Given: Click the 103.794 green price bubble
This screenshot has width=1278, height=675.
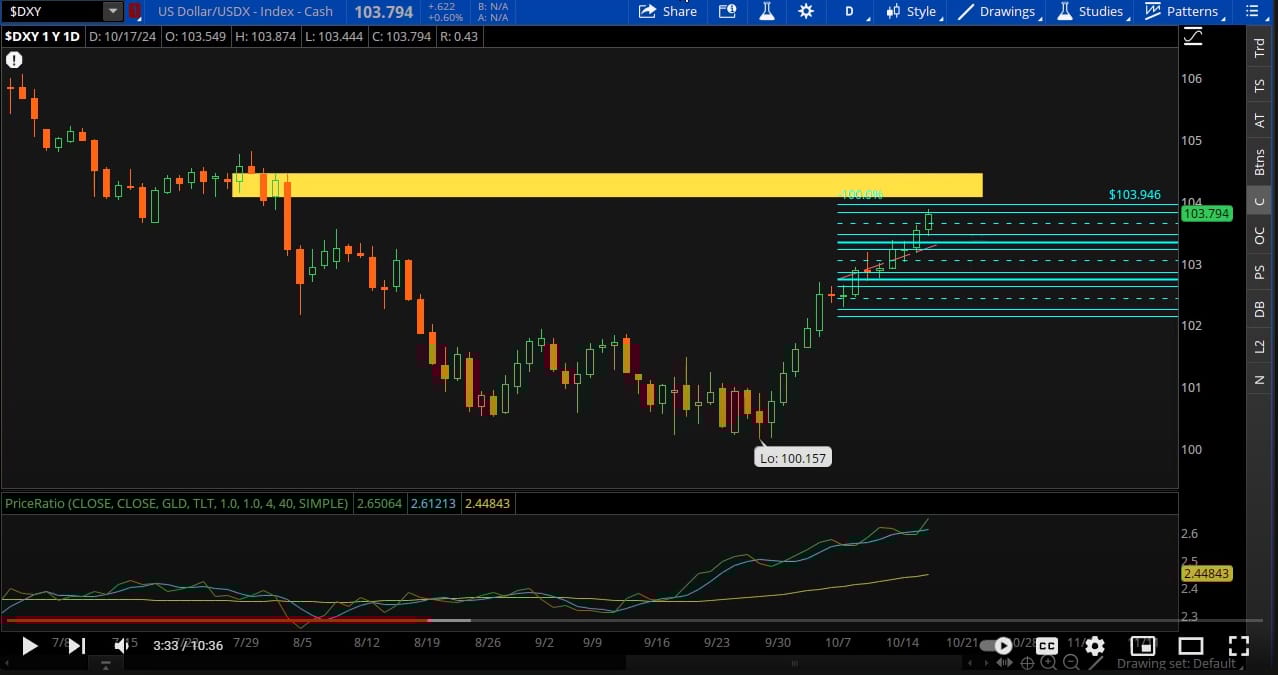Looking at the screenshot, I should point(1206,213).
